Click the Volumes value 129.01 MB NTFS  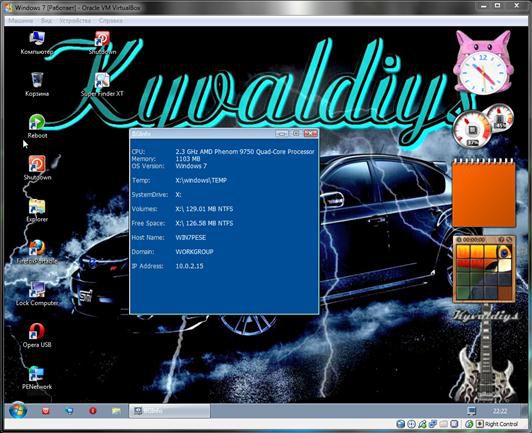click(204, 209)
